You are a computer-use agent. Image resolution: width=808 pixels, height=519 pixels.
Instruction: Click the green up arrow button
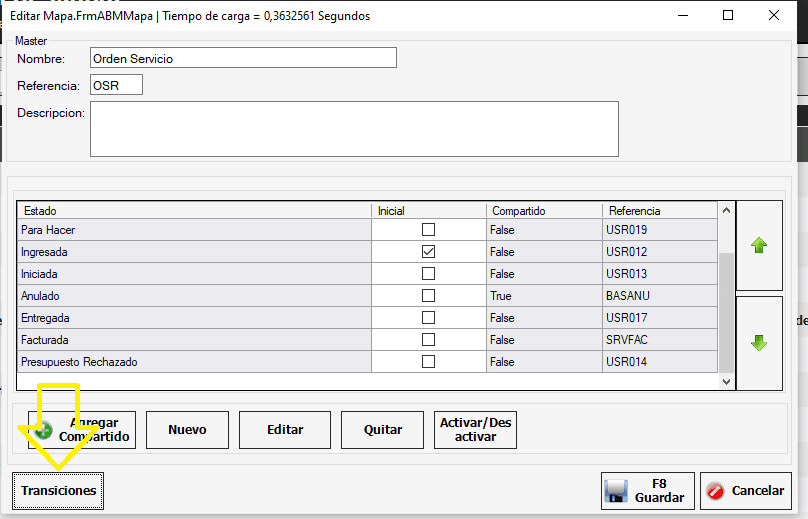(x=758, y=246)
